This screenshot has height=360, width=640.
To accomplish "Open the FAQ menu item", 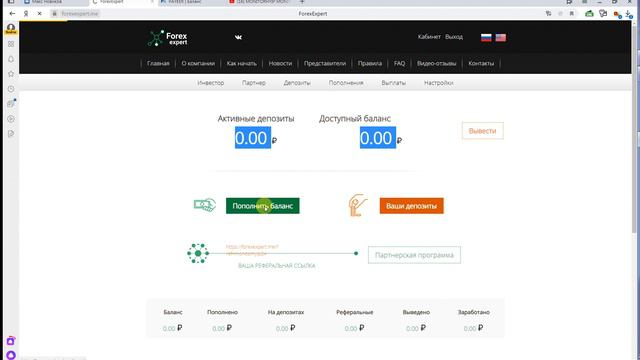I will pos(400,63).
